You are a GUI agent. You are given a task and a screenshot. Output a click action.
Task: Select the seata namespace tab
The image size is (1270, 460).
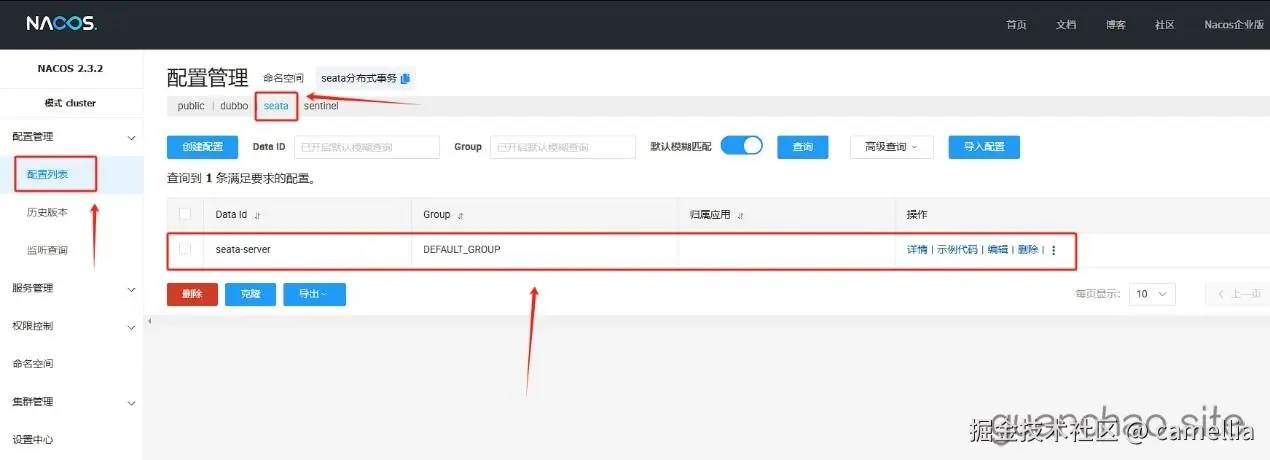pos(276,106)
